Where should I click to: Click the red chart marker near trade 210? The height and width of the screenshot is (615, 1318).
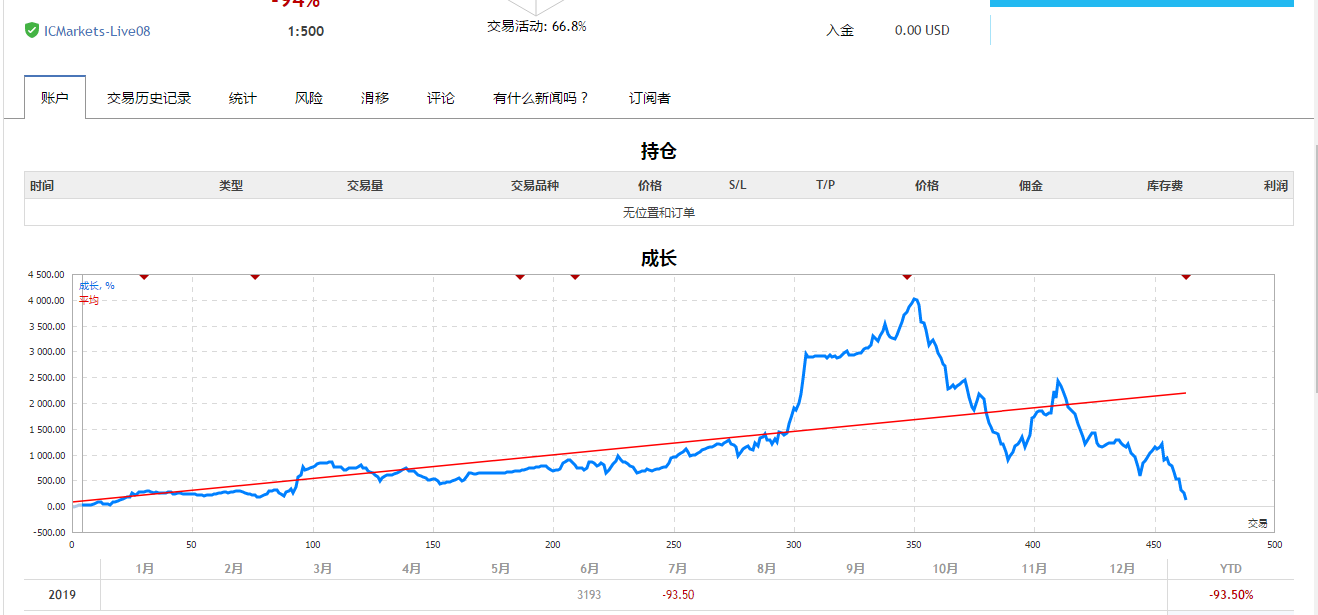(575, 276)
